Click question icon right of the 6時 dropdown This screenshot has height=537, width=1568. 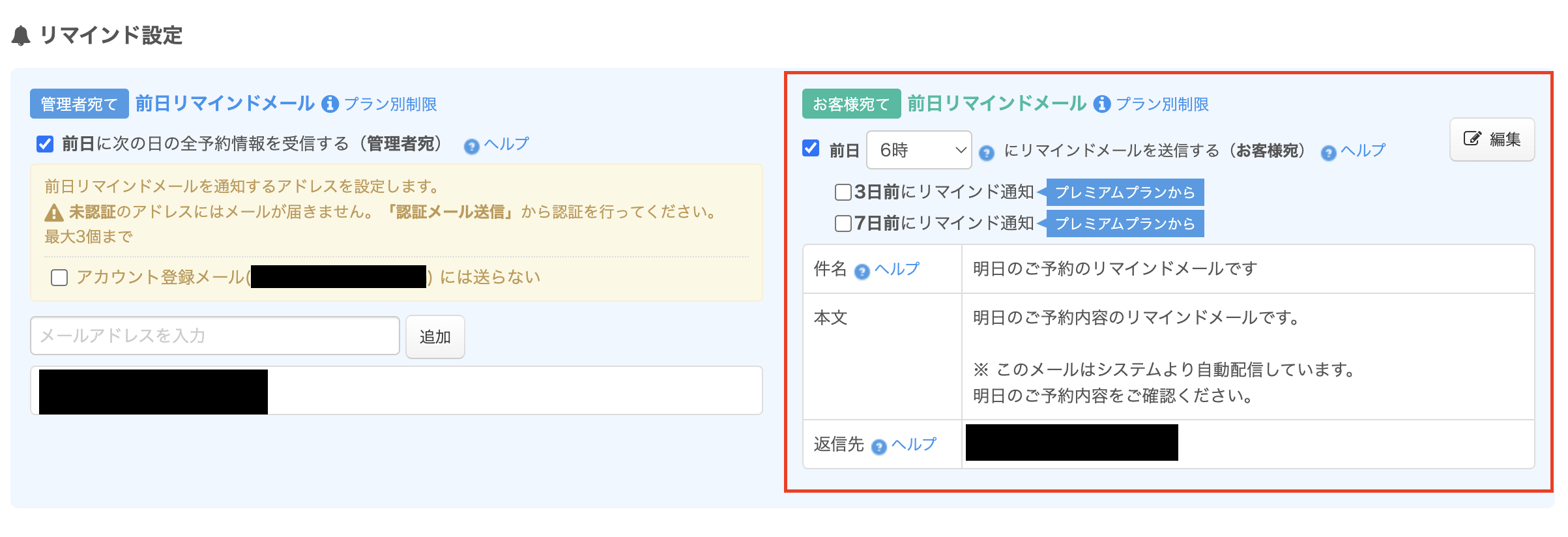(x=987, y=153)
